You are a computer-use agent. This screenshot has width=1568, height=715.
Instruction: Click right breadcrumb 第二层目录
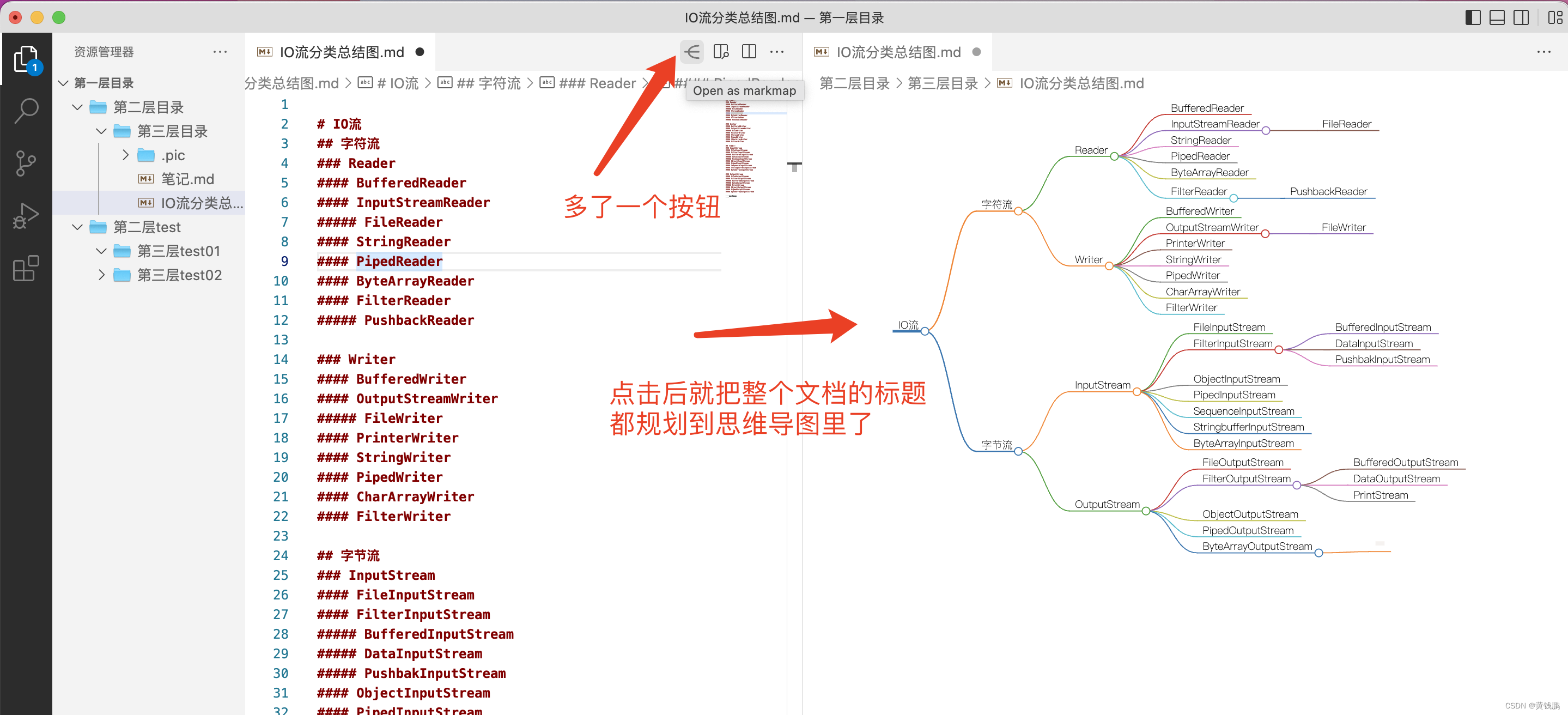pyautogui.click(x=854, y=83)
